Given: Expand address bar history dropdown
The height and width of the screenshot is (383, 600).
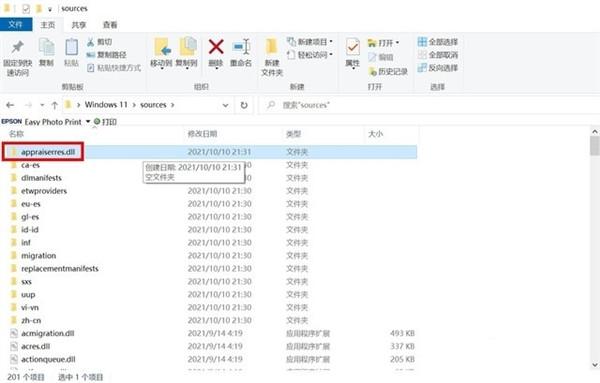Looking at the screenshot, I should (225, 105).
